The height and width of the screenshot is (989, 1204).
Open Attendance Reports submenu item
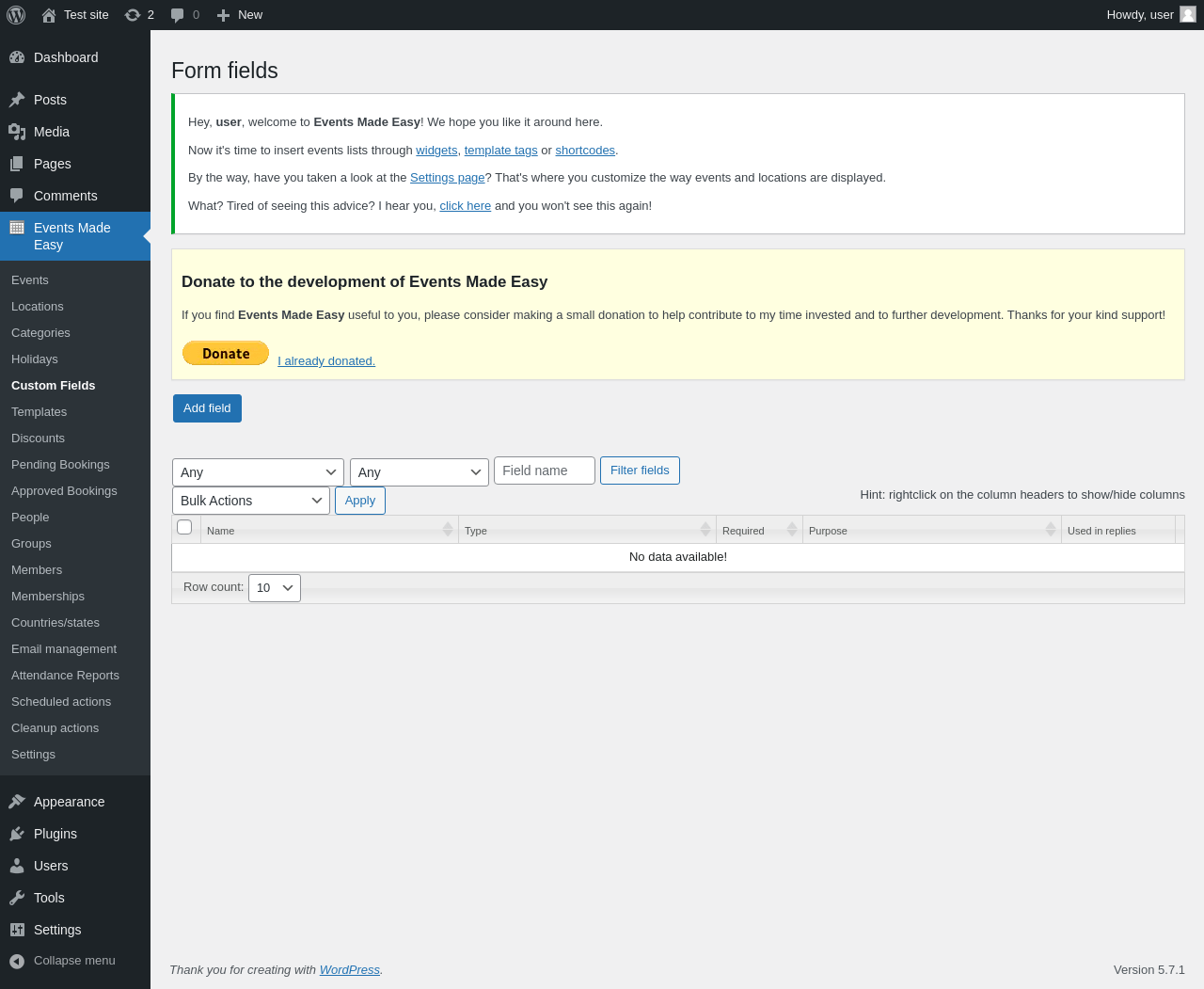coord(65,676)
